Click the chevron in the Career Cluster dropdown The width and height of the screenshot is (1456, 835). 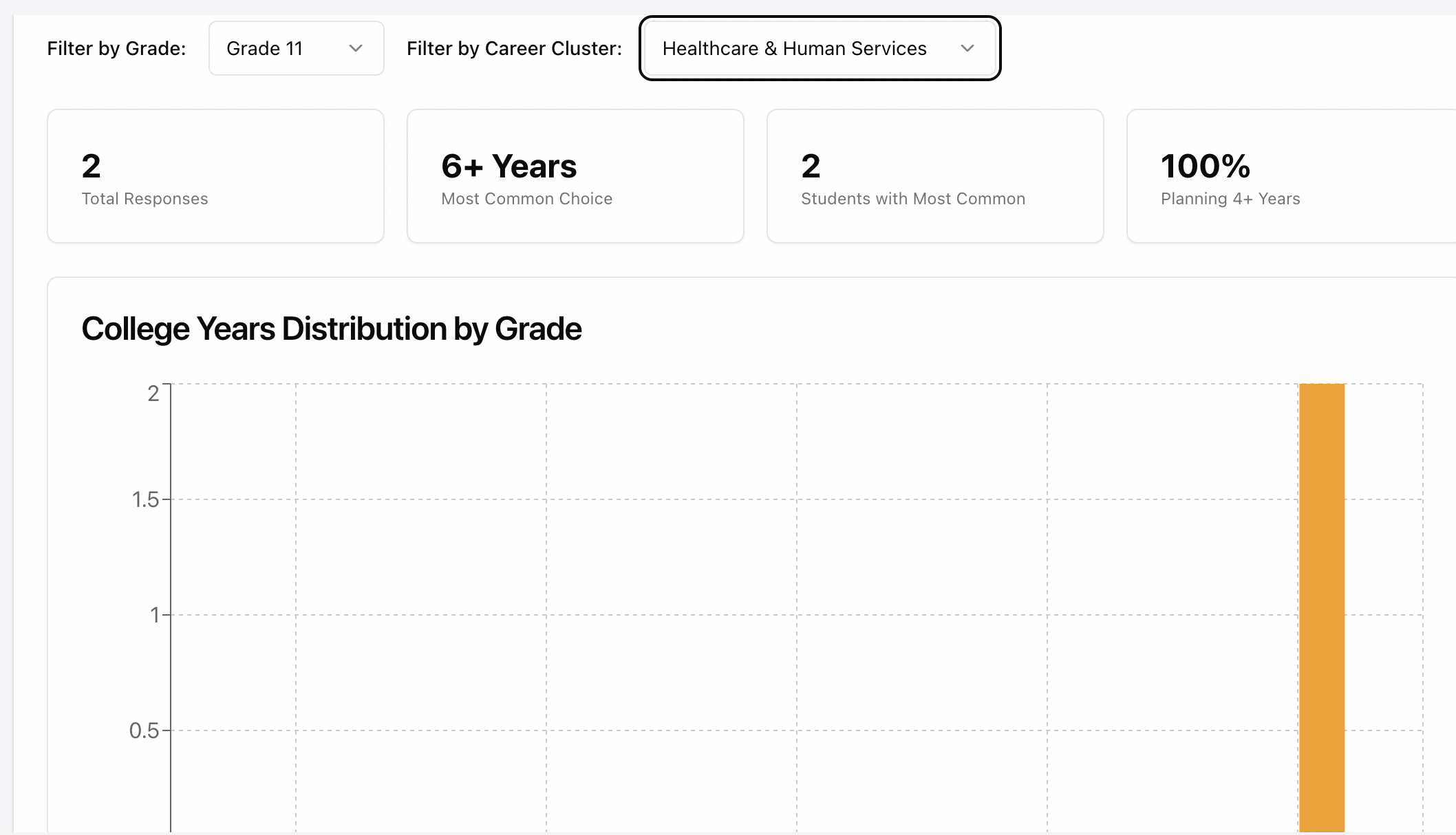click(967, 48)
